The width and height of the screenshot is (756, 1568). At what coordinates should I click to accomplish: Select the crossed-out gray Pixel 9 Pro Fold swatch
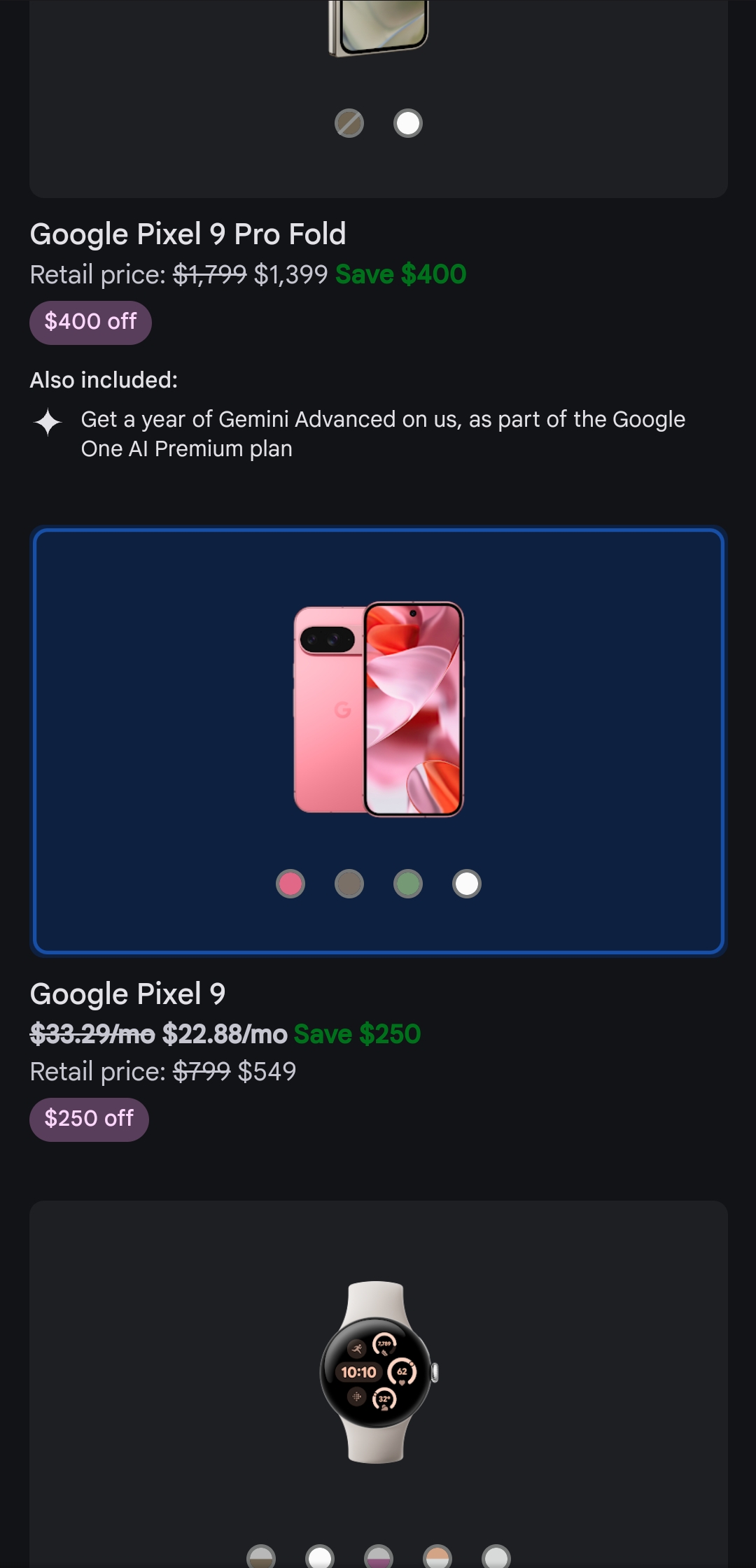tap(349, 124)
